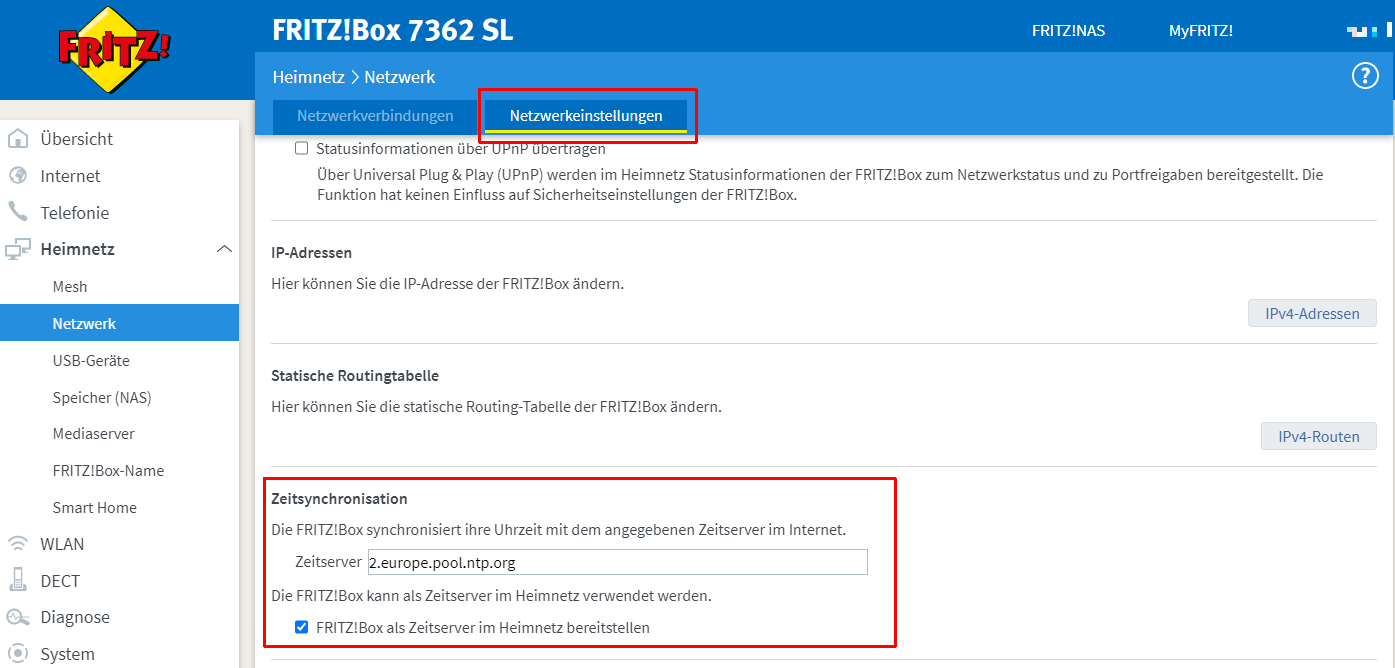Screen dimensions: 1395x668
Task: Switch to Netzwerkverbindungen tab
Action: pyautogui.click(x=375, y=116)
